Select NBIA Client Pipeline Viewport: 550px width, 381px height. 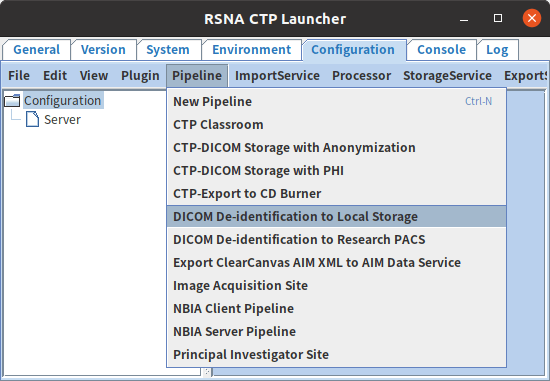(x=336, y=308)
